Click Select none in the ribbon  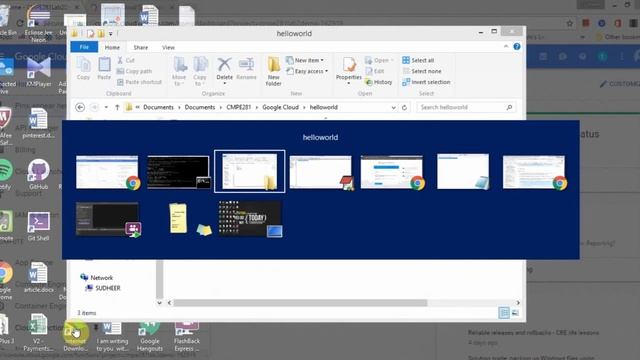pos(422,71)
